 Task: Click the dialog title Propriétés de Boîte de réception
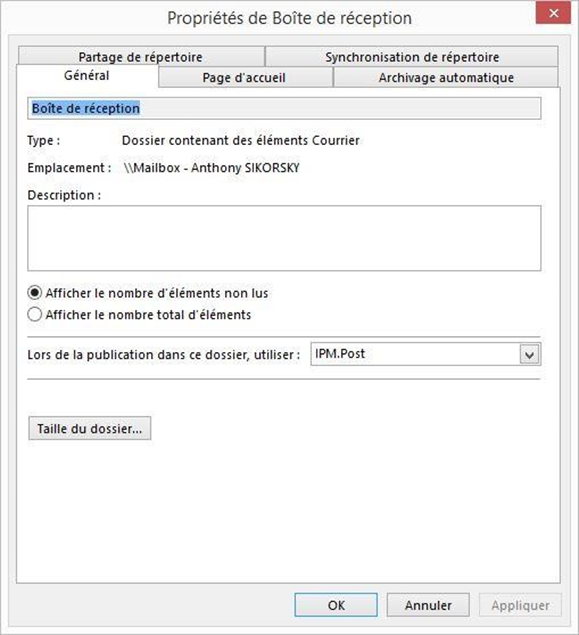click(290, 18)
